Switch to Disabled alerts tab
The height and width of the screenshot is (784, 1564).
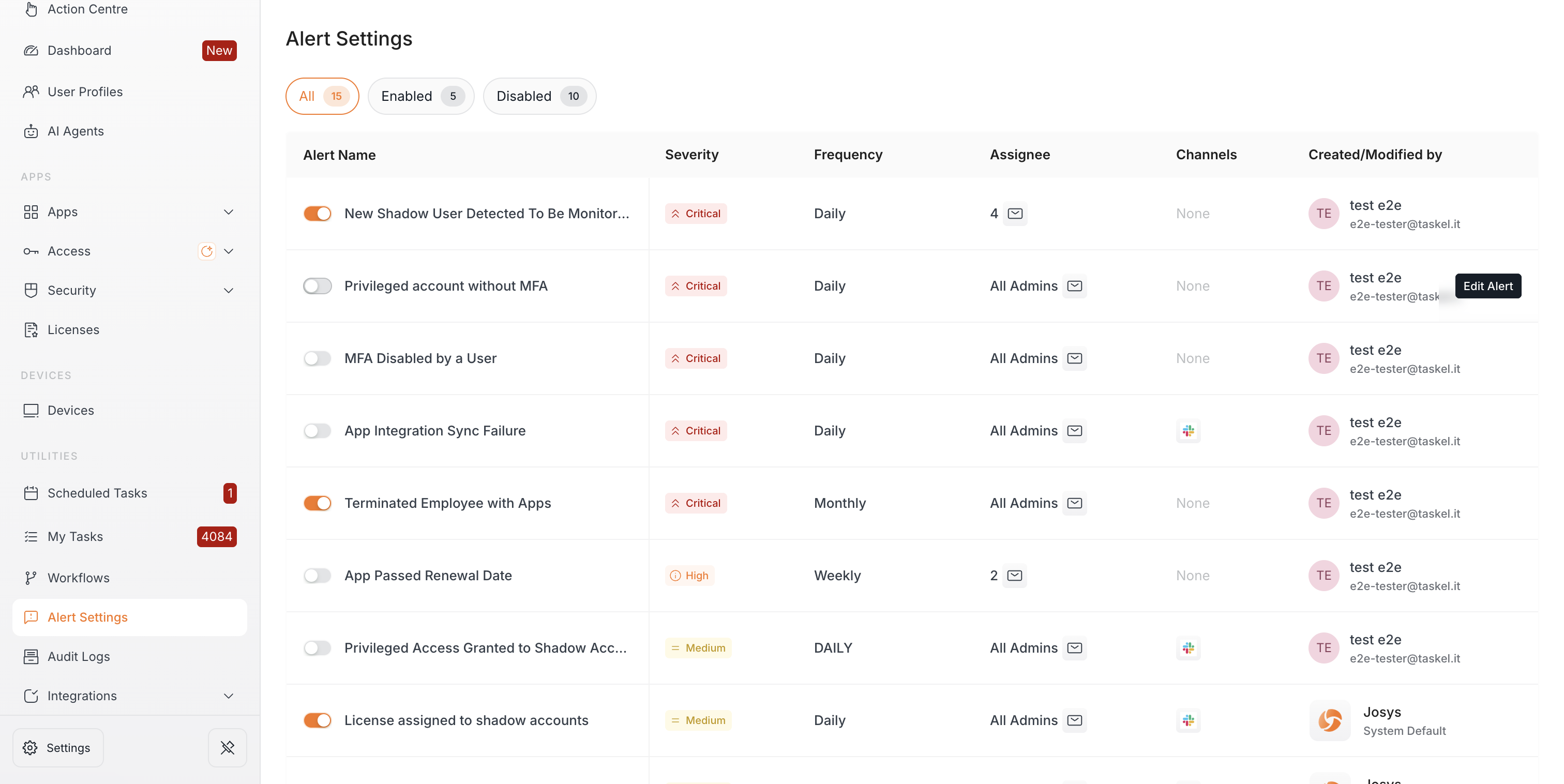point(540,96)
